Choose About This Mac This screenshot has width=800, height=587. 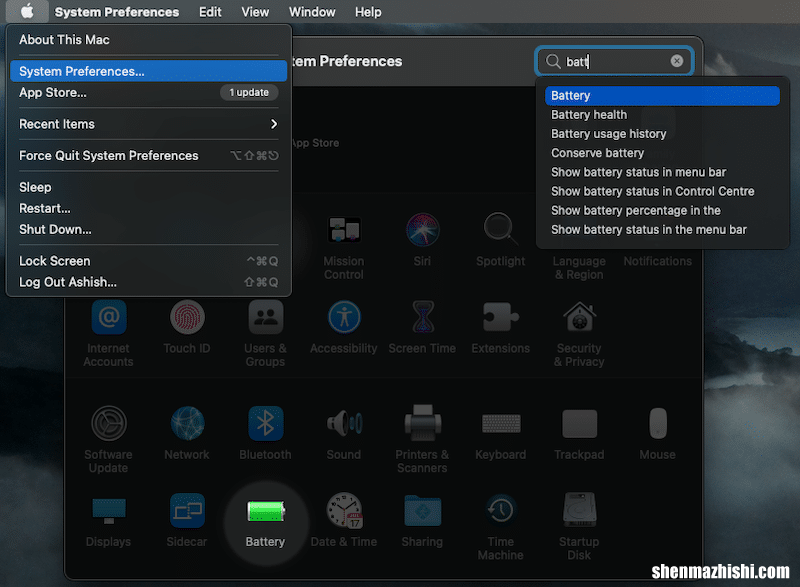pos(148,40)
